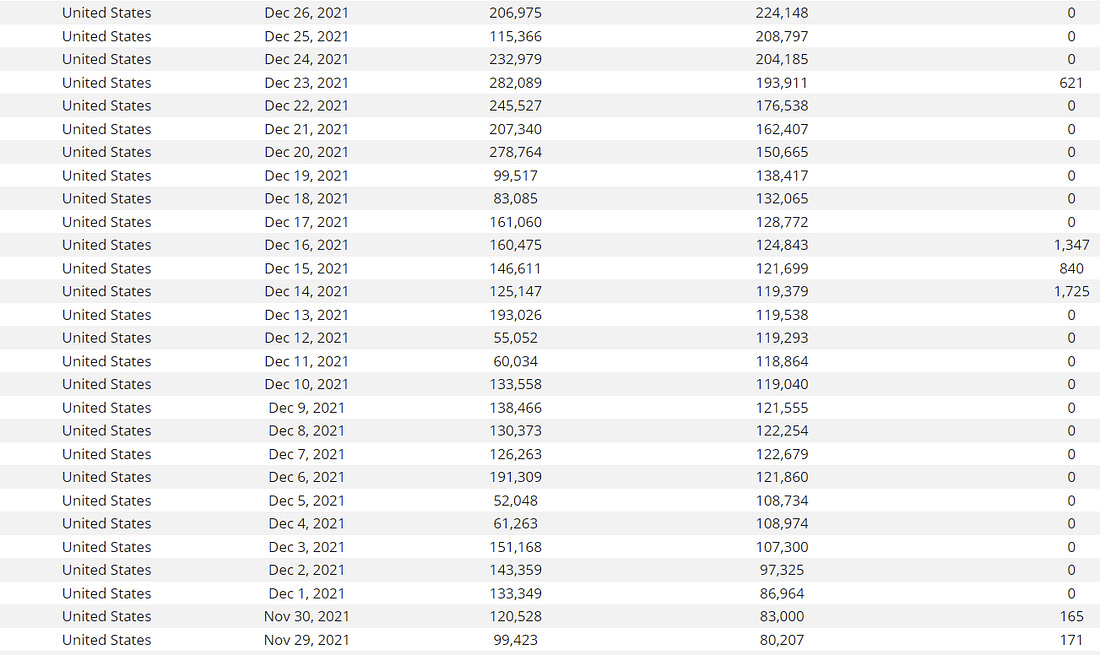1100x655 pixels.
Task: Select the Dec 9, 2021 date cell
Action: click(306, 407)
